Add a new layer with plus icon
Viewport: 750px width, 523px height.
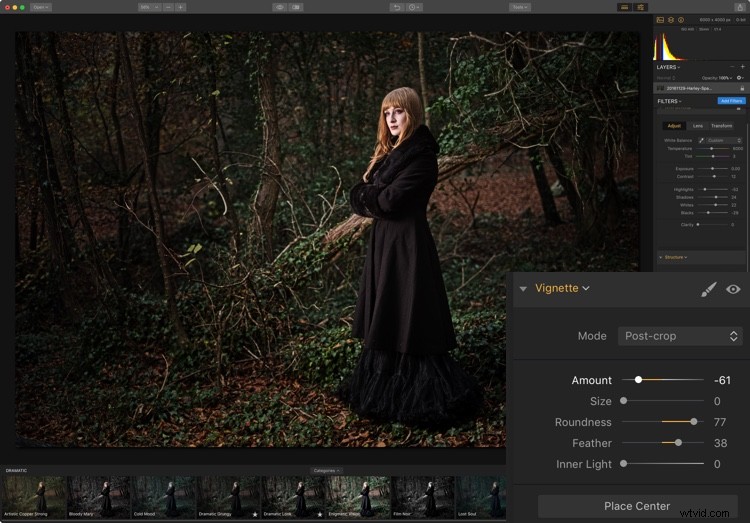click(x=742, y=67)
